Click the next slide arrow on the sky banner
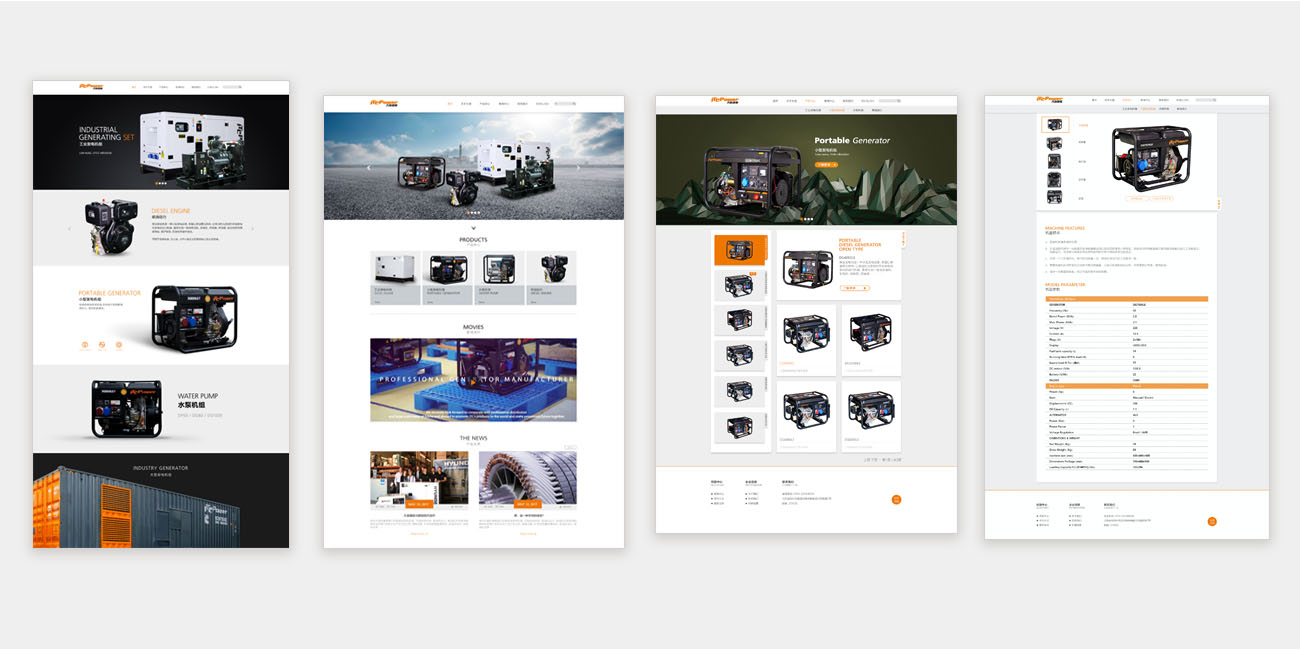The image size is (1300, 650). [x=579, y=168]
